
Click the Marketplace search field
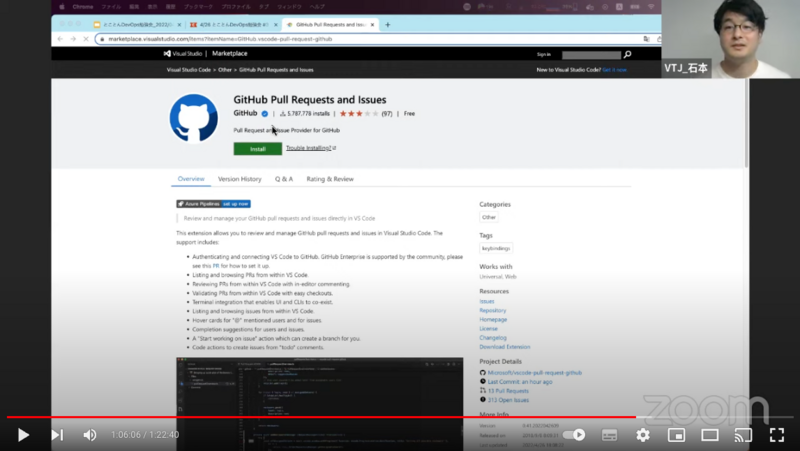tap(591, 54)
